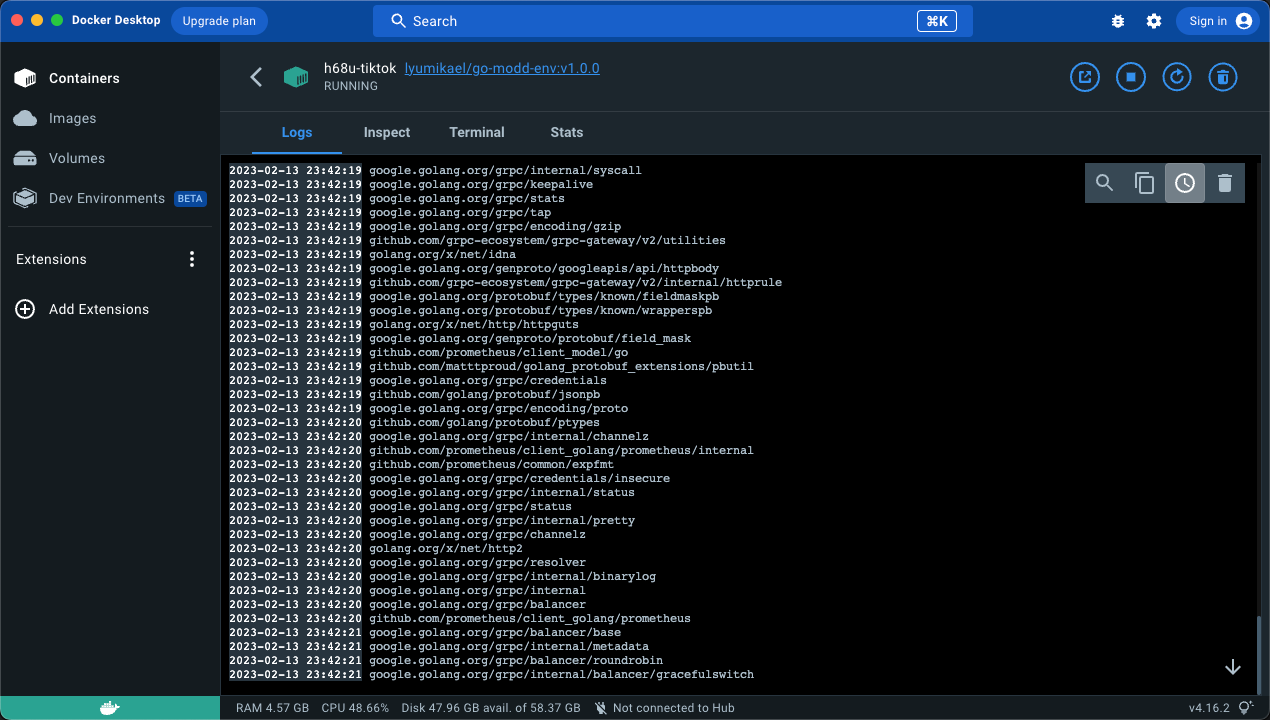Open Extensions three-dot menu

193,259
